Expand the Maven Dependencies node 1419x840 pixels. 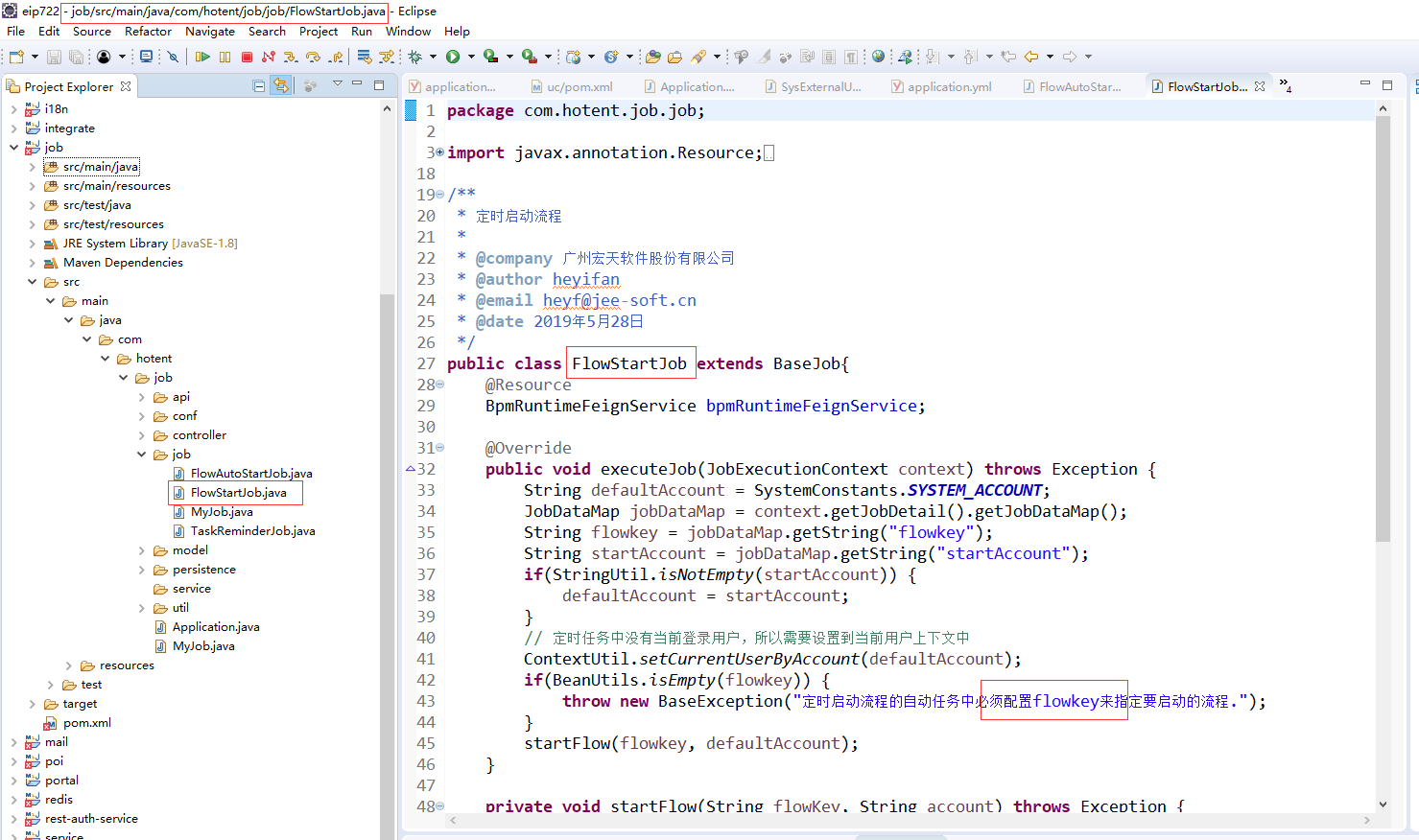coord(32,263)
